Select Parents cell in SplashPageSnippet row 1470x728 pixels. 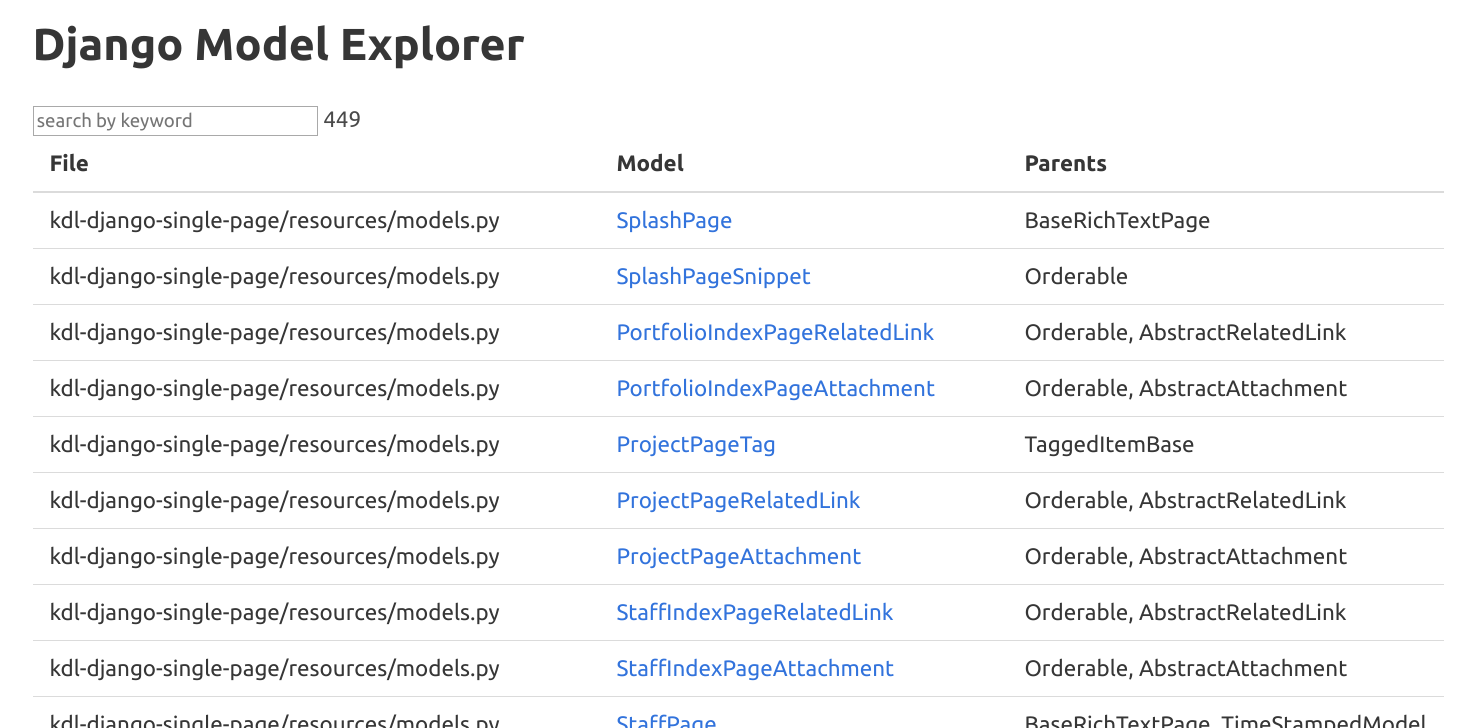(x=1076, y=277)
